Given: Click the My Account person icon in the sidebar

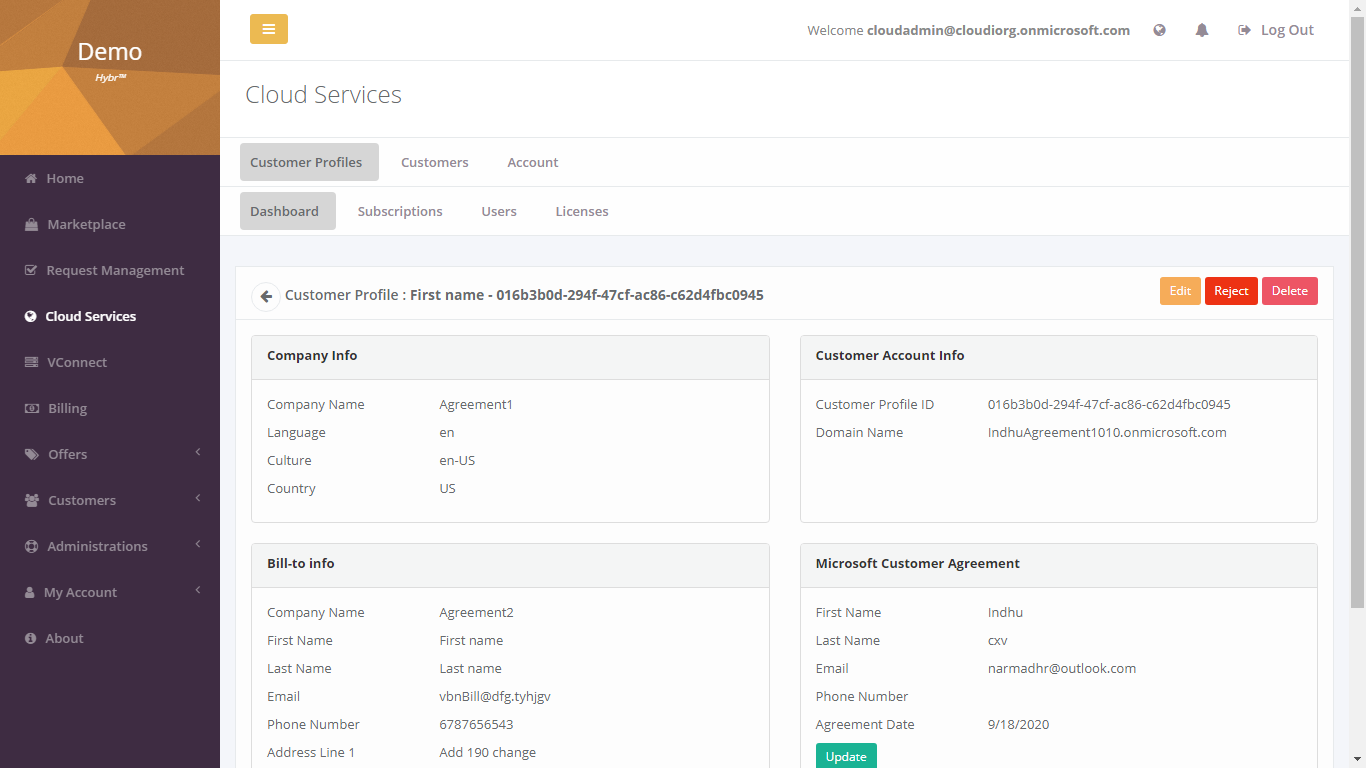Looking at the screenshot, I should pos(30,592).
